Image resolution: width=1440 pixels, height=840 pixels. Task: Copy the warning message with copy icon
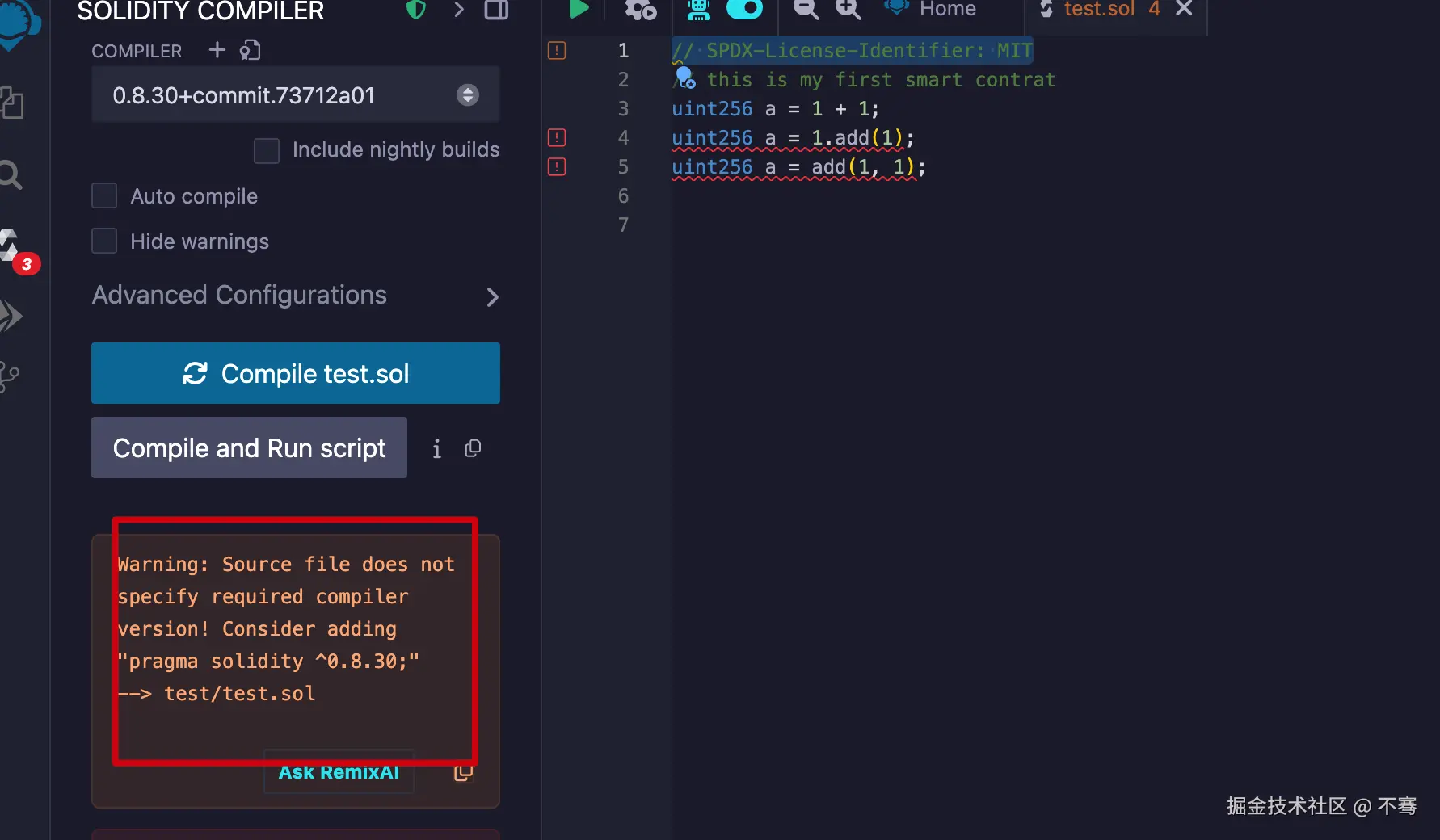tap(463, 773)
